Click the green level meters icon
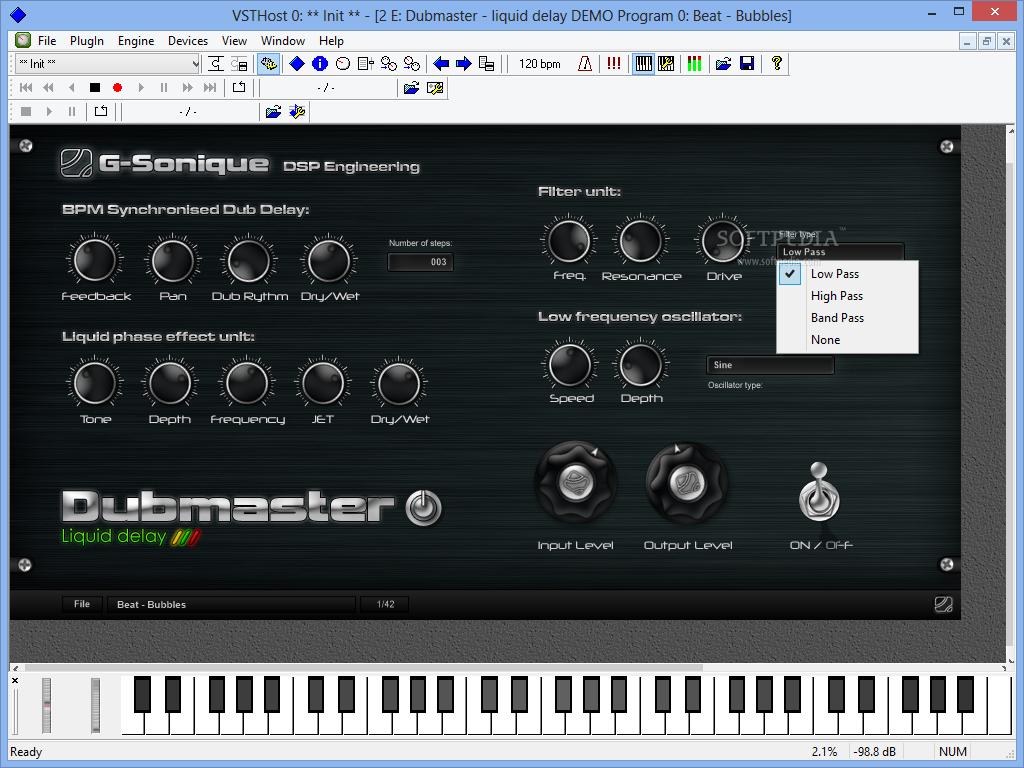This screenshot has height=768, width=1024. coord(695,64)
